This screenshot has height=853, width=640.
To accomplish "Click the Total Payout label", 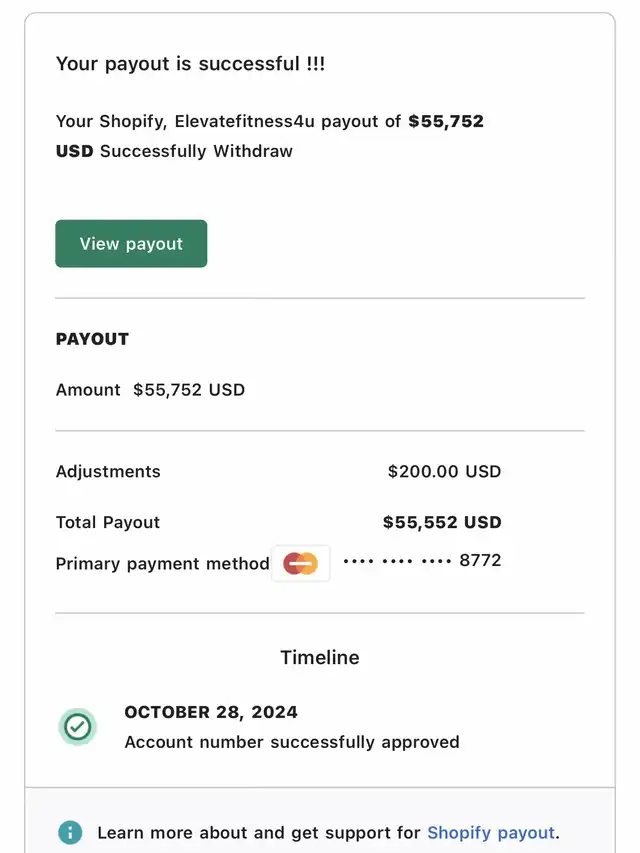I will 108,522.
